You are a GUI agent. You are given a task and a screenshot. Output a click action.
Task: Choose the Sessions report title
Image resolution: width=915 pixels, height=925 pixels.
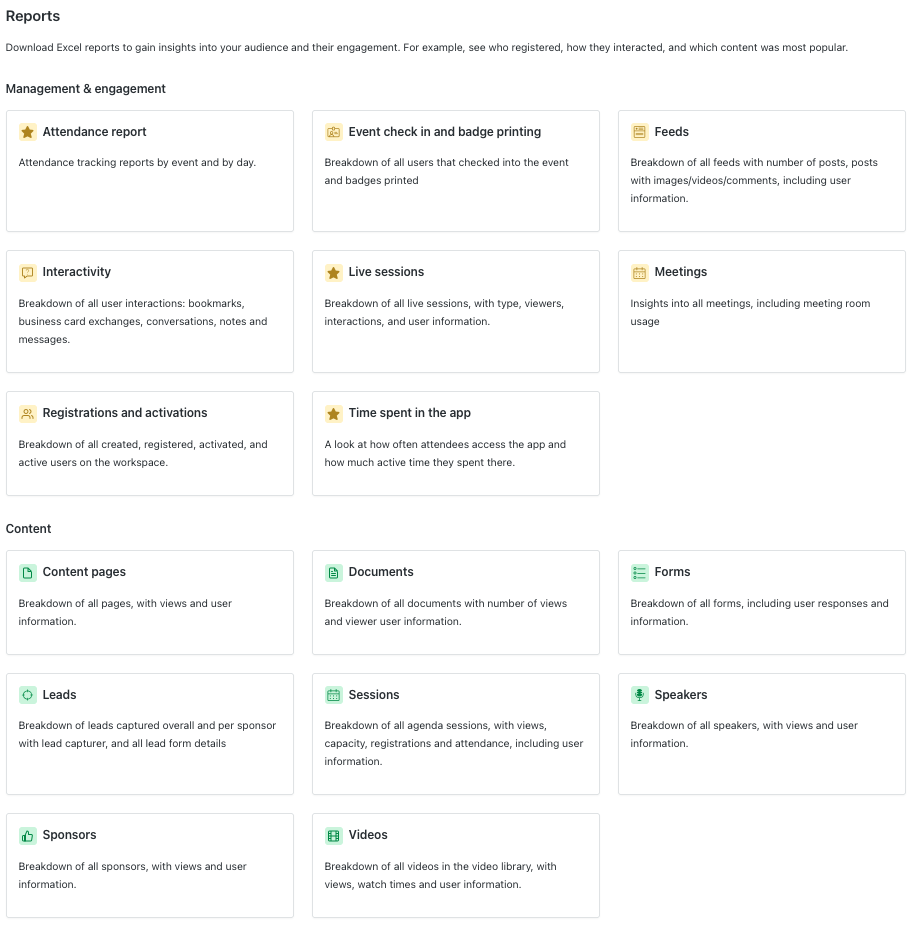pyautogui.click(x=374, y=694)
